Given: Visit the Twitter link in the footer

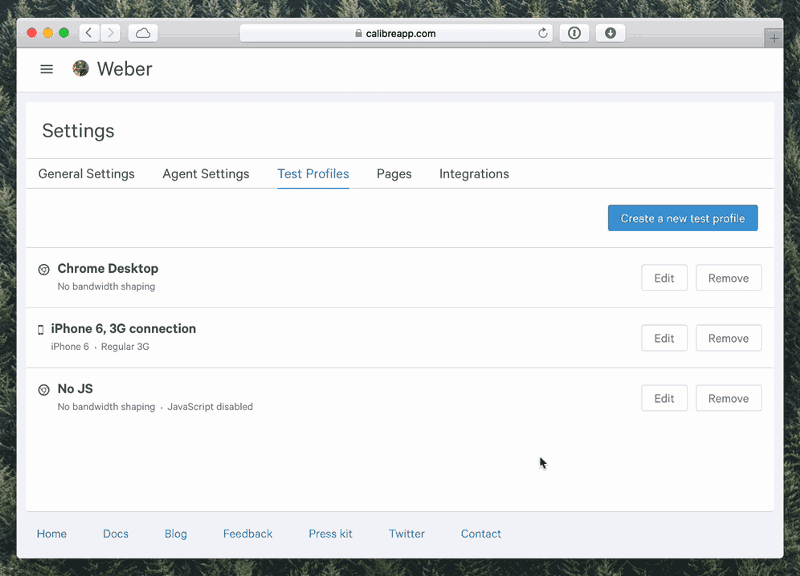Looking at the screenshot, I should pyautogui.click(x=407, y=533).
